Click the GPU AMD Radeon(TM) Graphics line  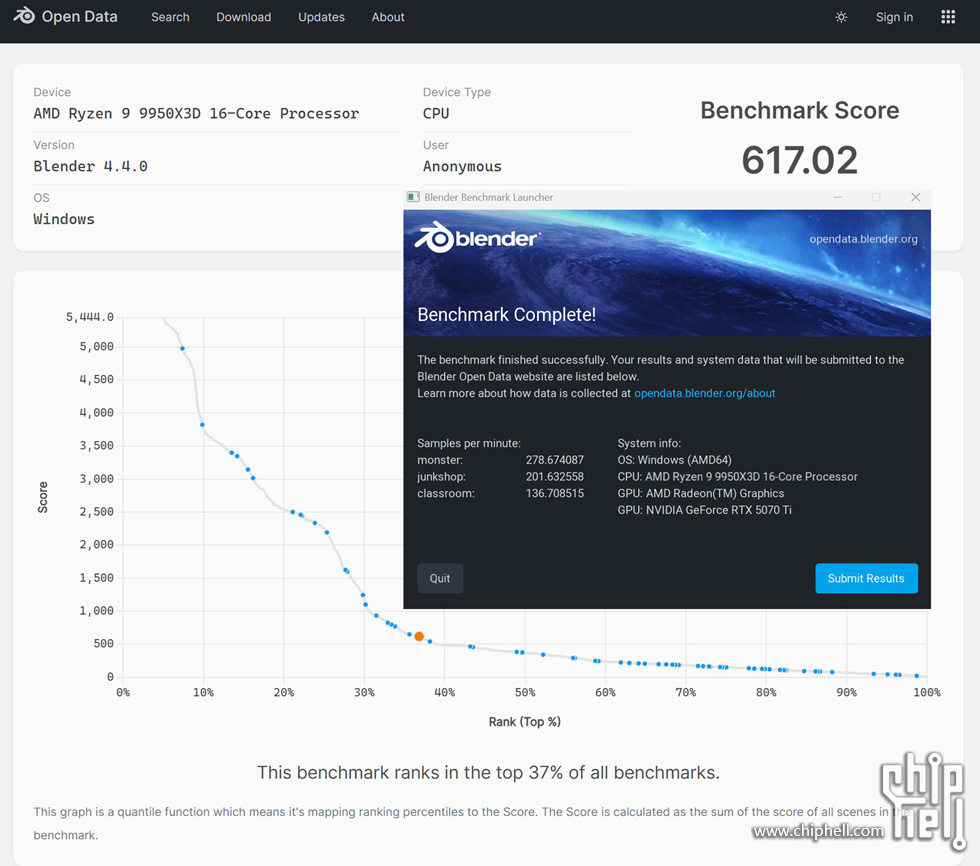(x=701, y=493)
